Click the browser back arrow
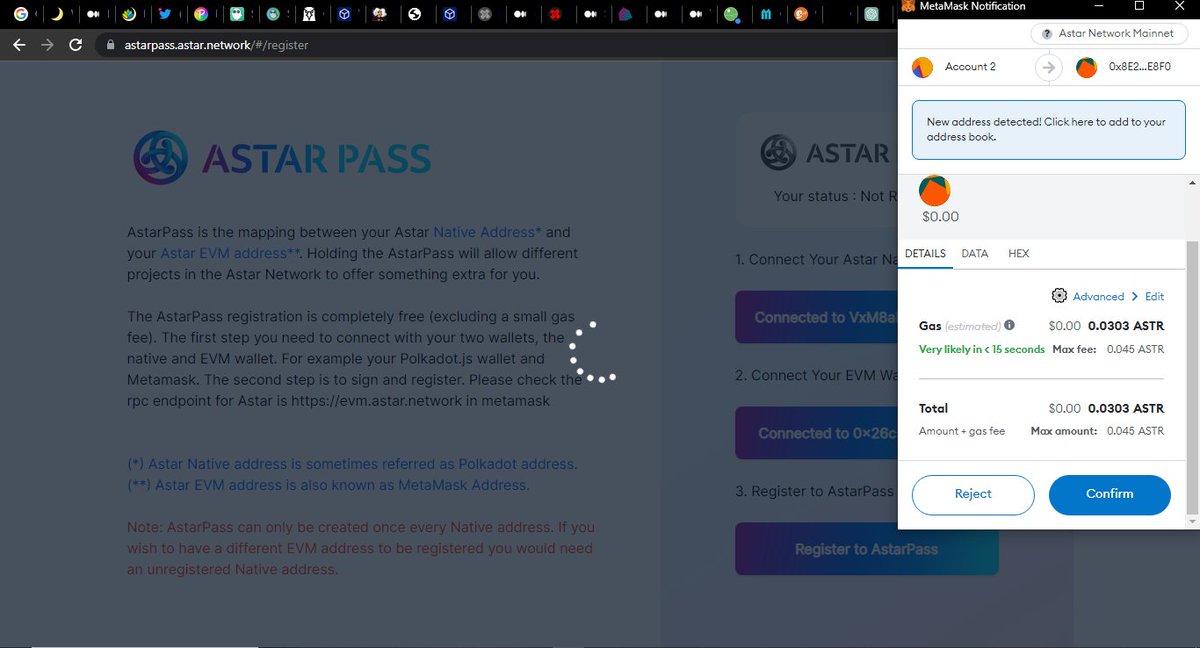1200x648 pixels. pyautogui.click(x=20, y=45)
